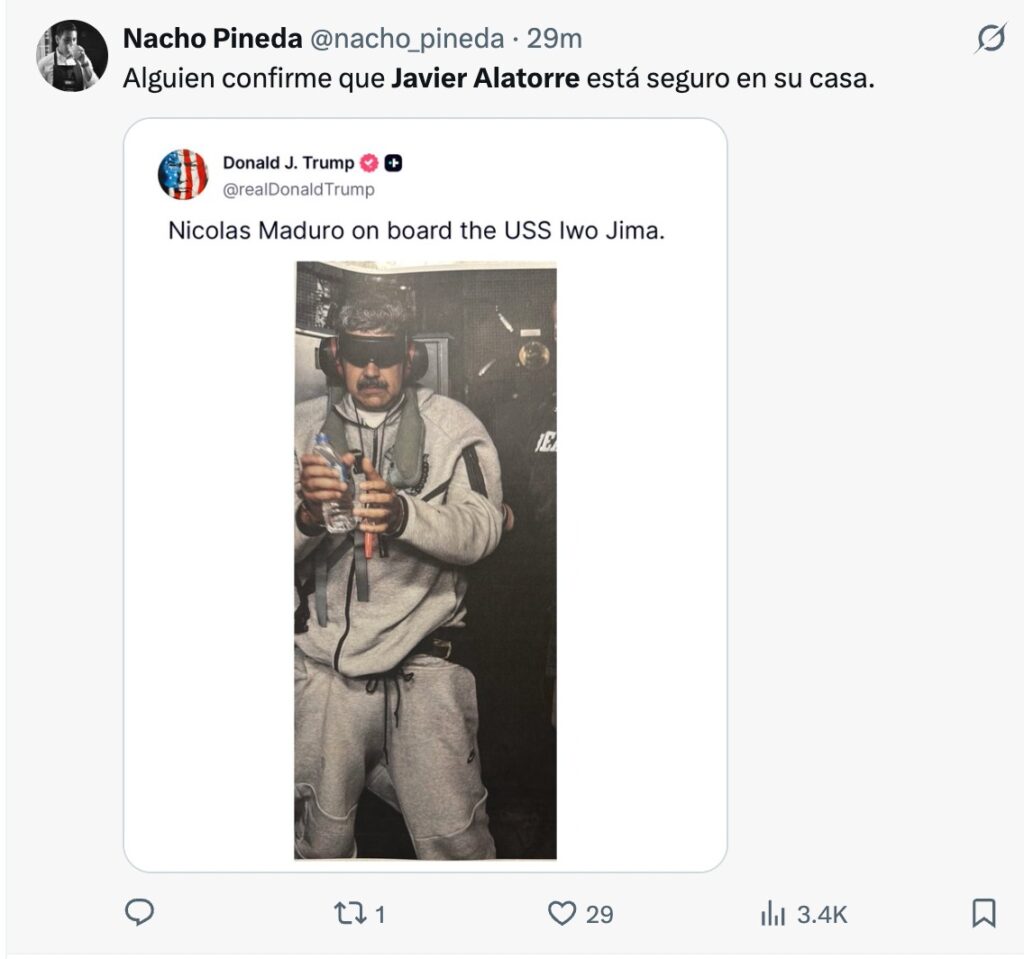This screenshot has width=1024, height=959.
Task: Click the reply speech bubble icon
Action: [x=139, y=912]
